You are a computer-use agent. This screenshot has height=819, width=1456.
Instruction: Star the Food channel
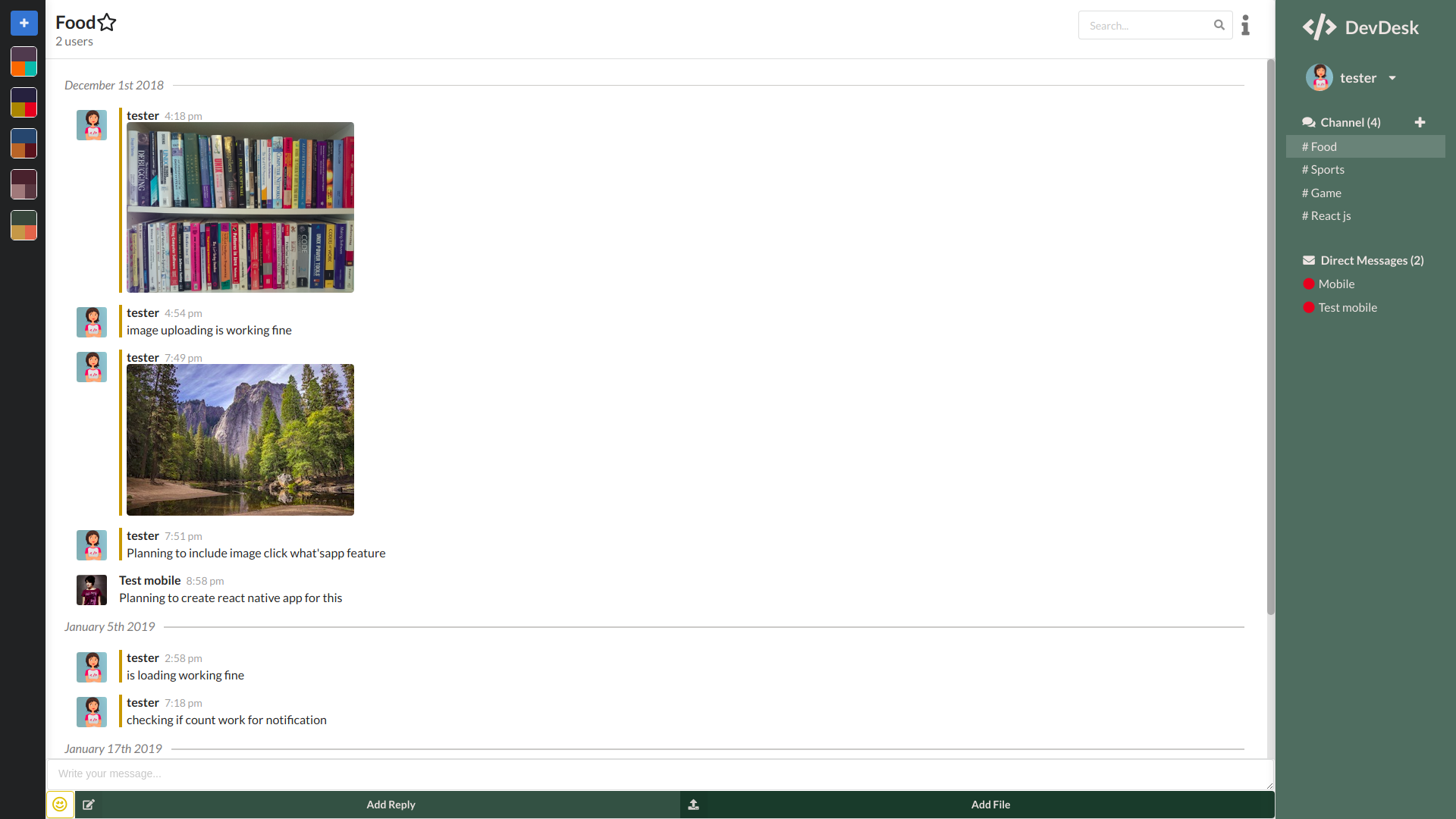click(107, 23)
